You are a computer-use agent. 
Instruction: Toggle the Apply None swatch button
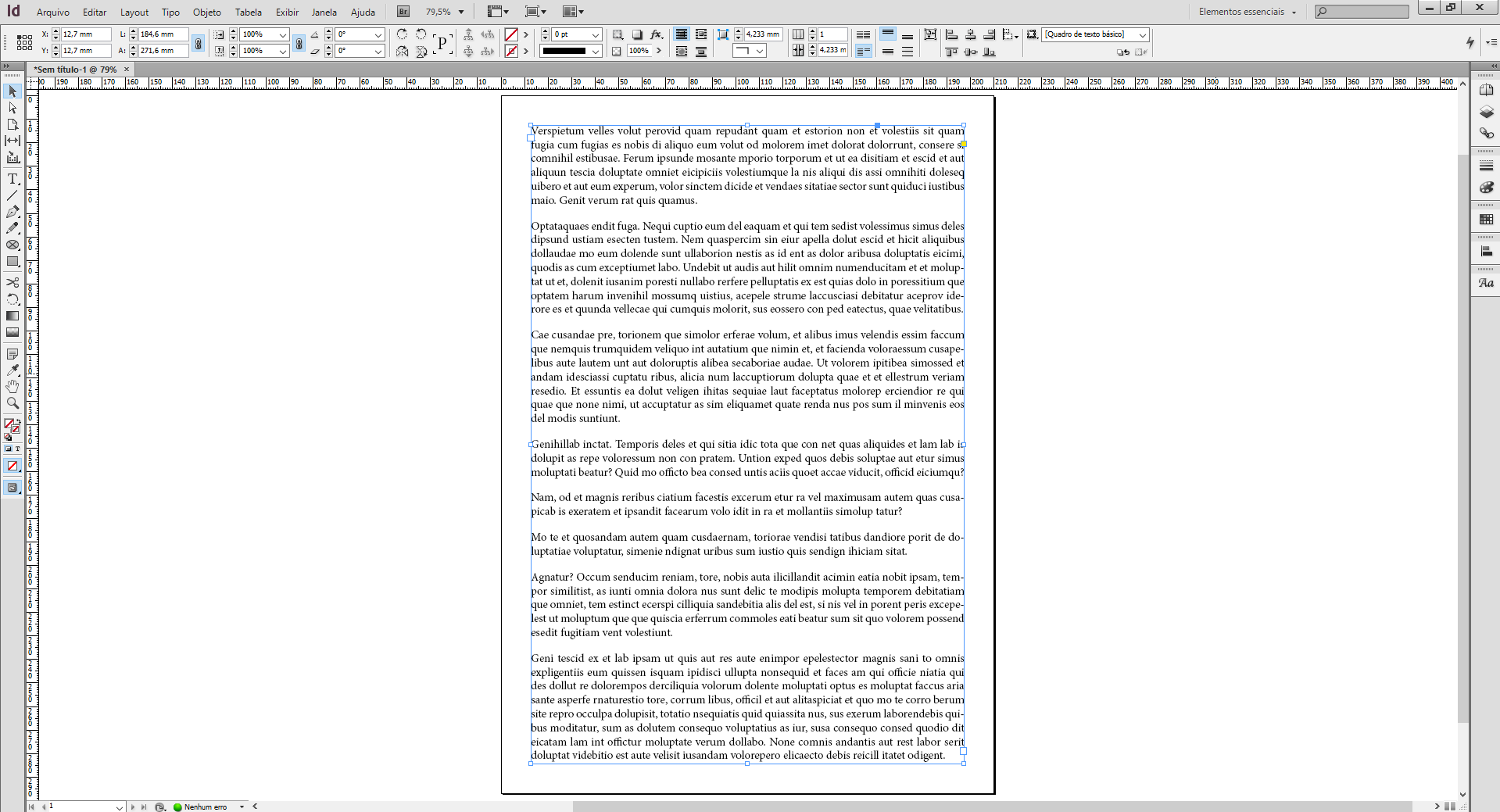(13, 466)
